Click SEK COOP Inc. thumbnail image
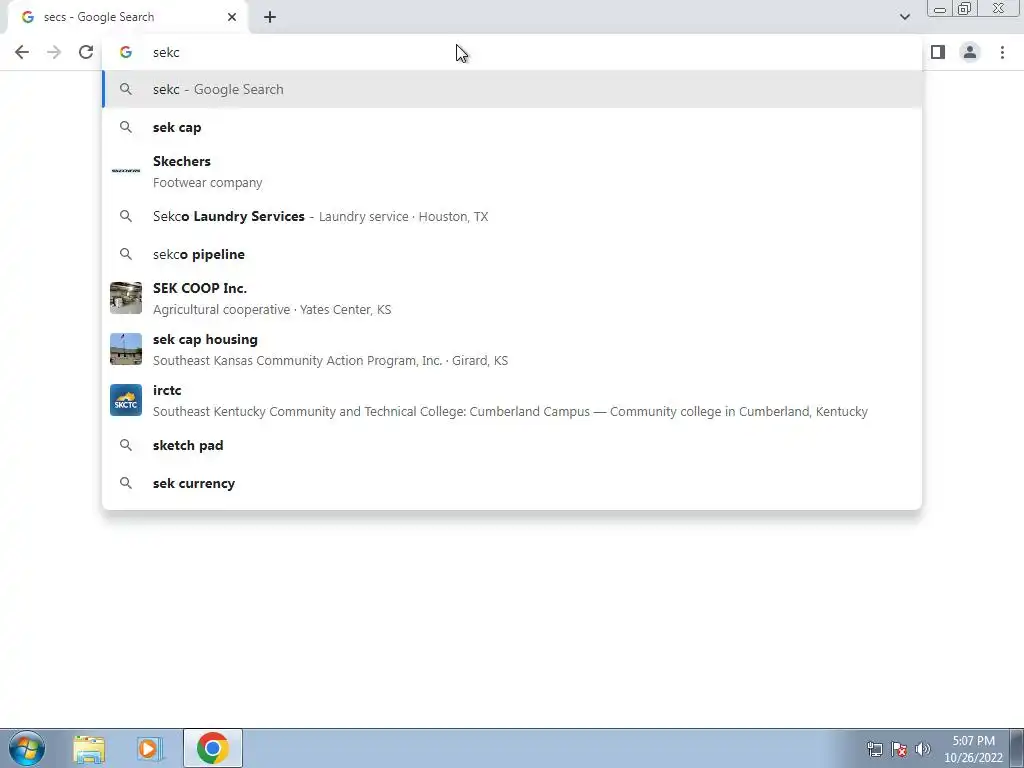Screen dimensions: 1024x768 pos(126,298)
